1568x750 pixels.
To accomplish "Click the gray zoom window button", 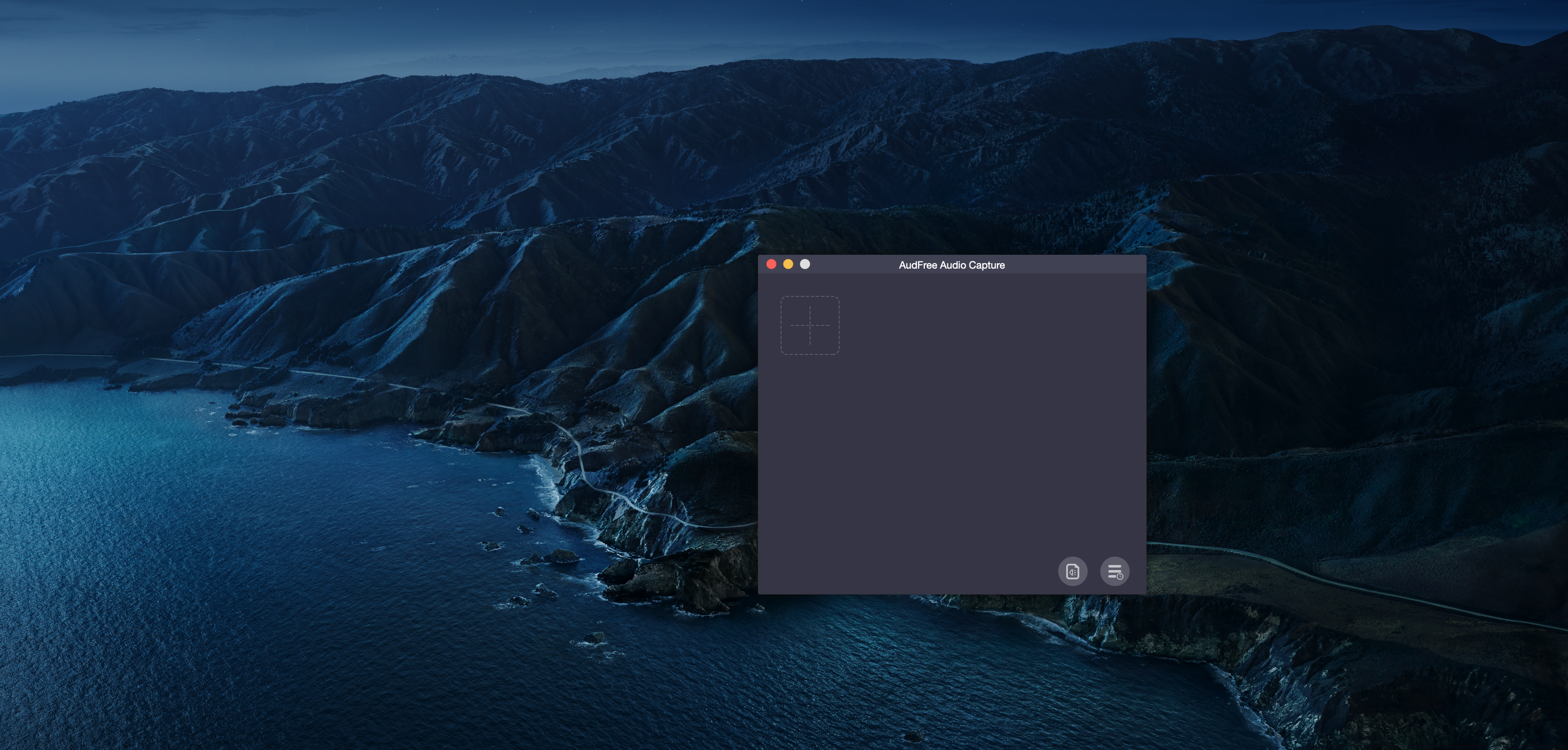I will [805, 264].
